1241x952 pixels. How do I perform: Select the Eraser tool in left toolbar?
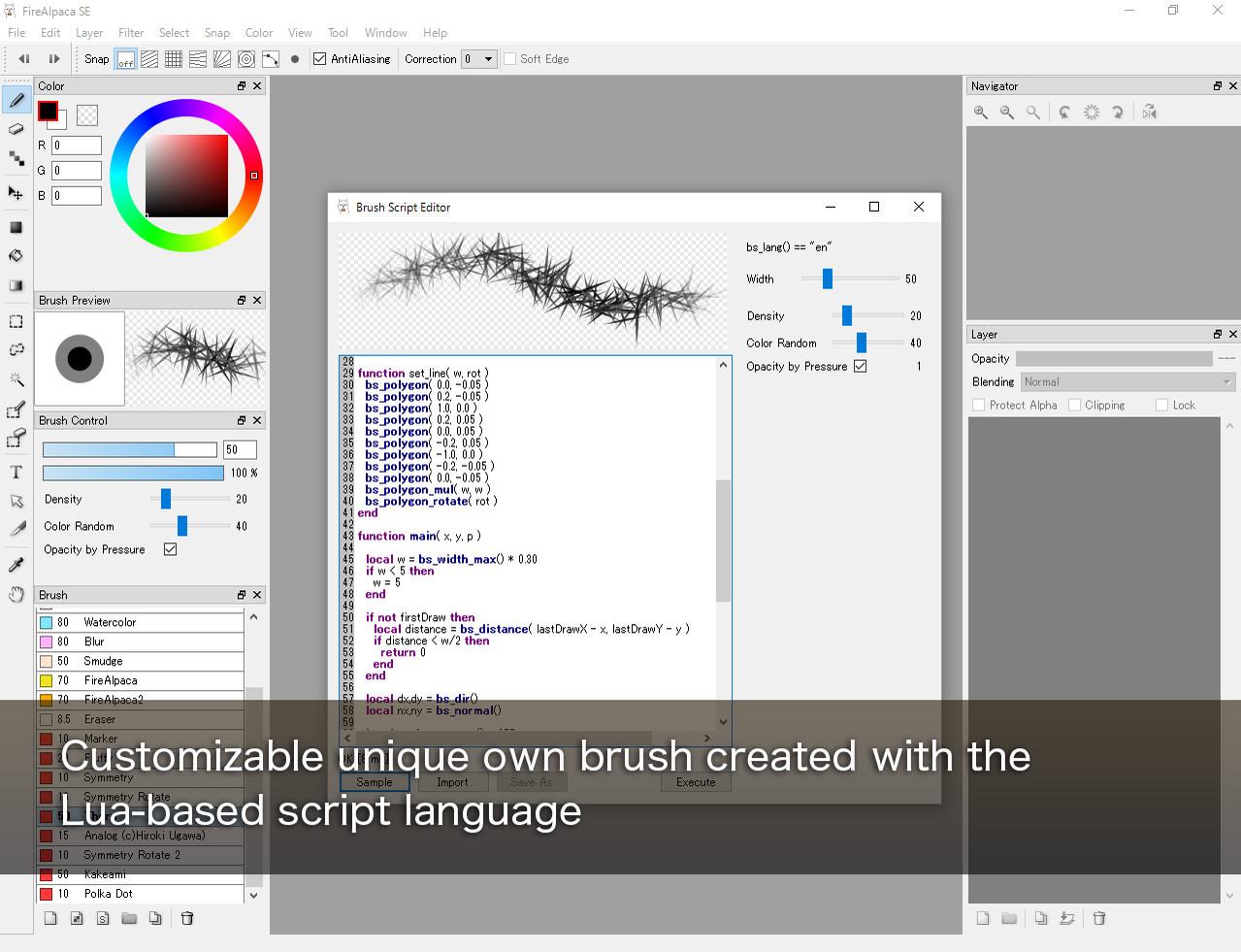[16, 129]
